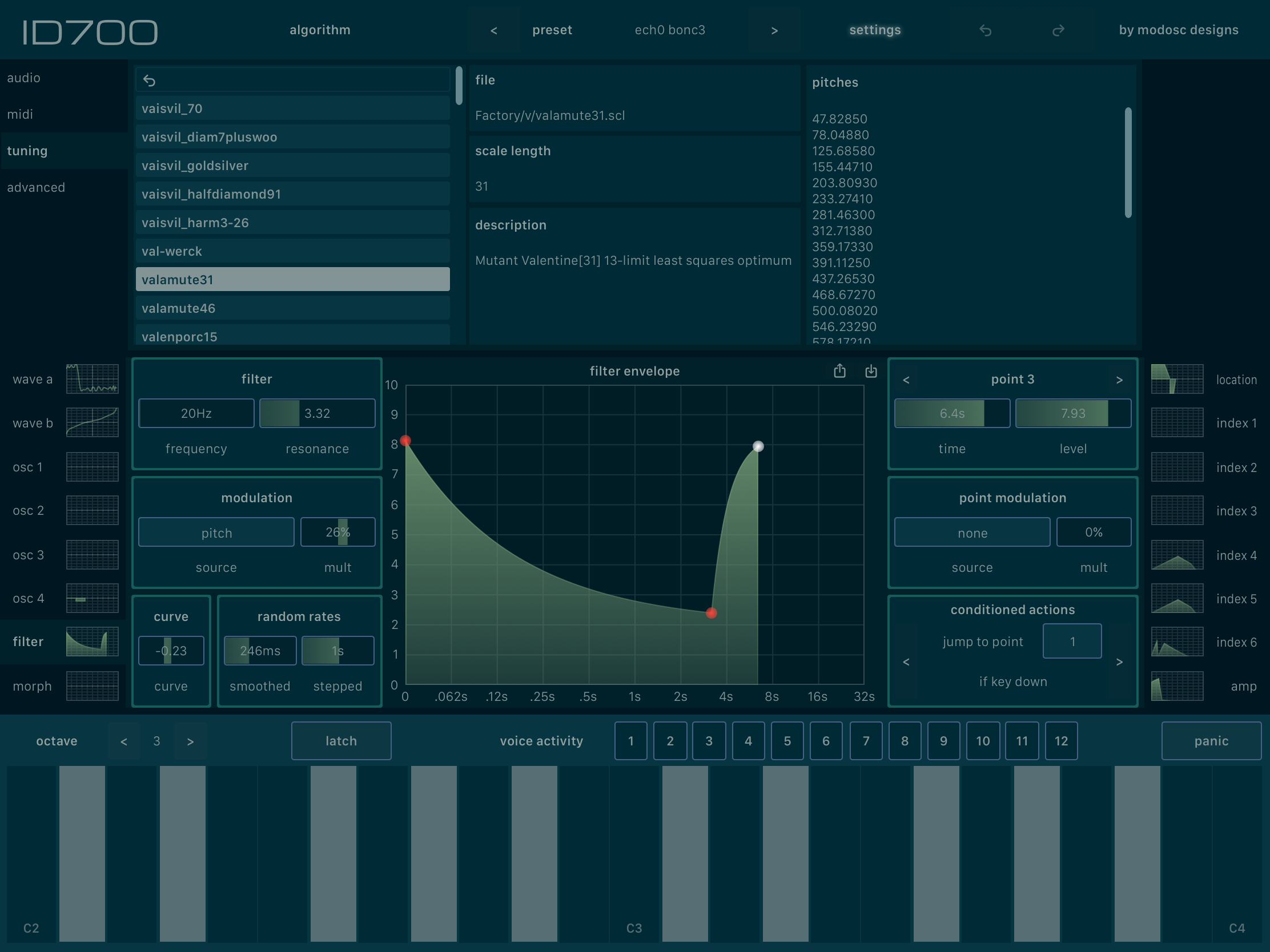This screenshot has height=952, width=1270.
Task: Select the amp envelope thumbnail
Action: (x=1176, y=685)
